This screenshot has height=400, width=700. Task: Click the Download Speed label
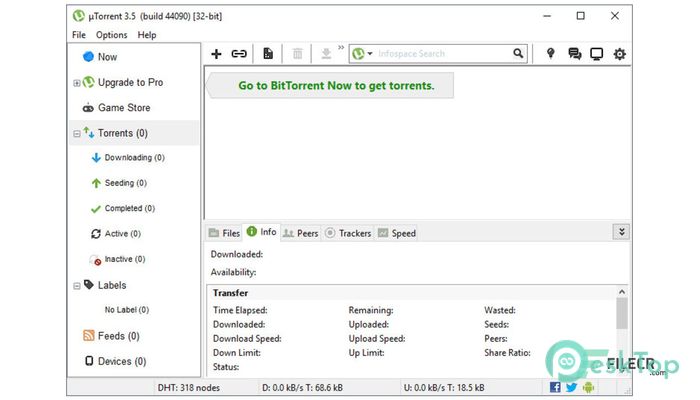pos(247,338)
